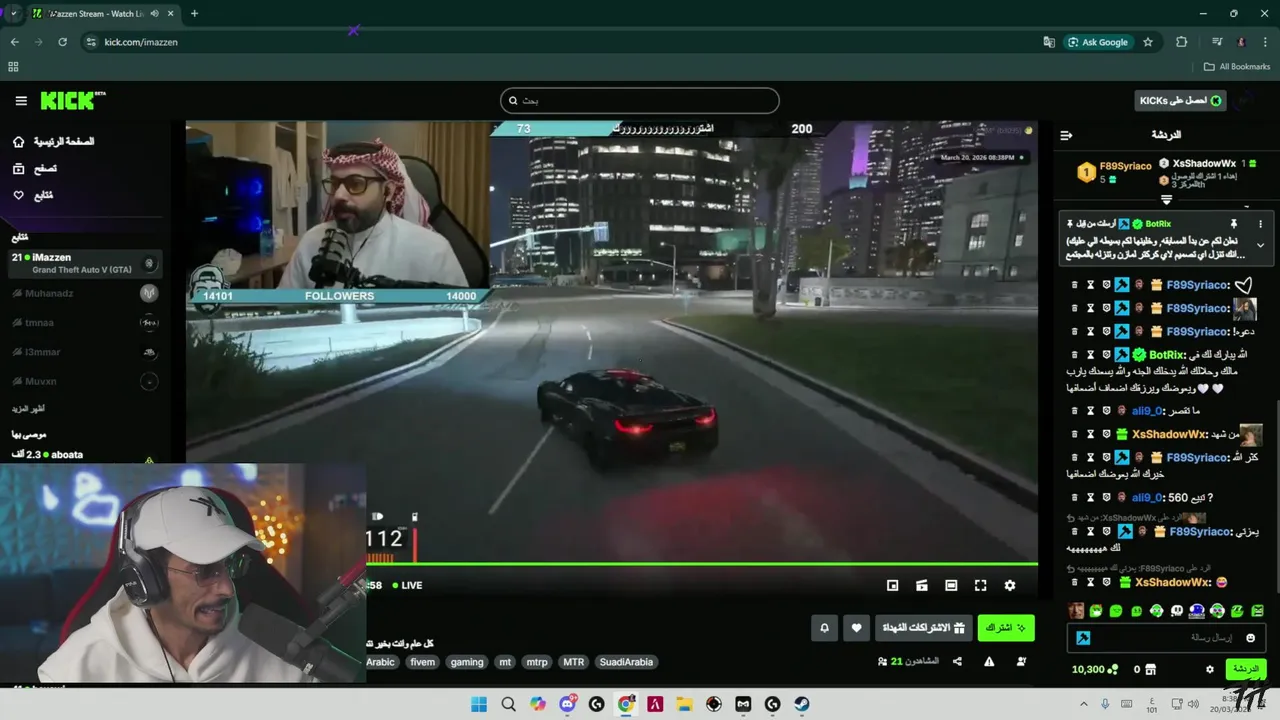Click the pin icon on BotRix pinned message
This screenshot has height=720, width=1280.
click(1233, 224)
